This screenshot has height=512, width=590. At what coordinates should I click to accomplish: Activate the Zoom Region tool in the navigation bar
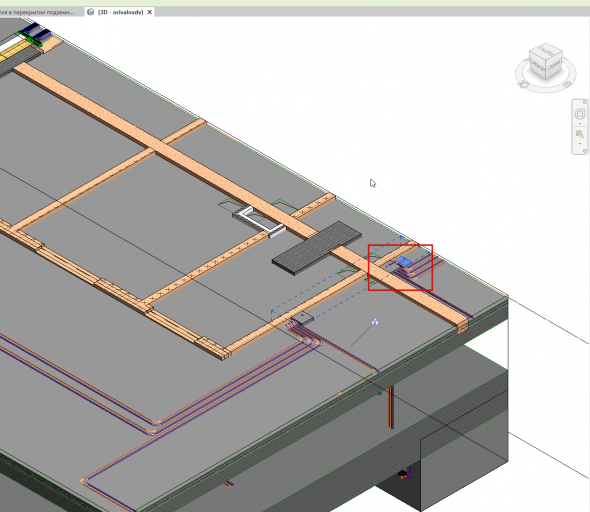click(x=580, y=134)
